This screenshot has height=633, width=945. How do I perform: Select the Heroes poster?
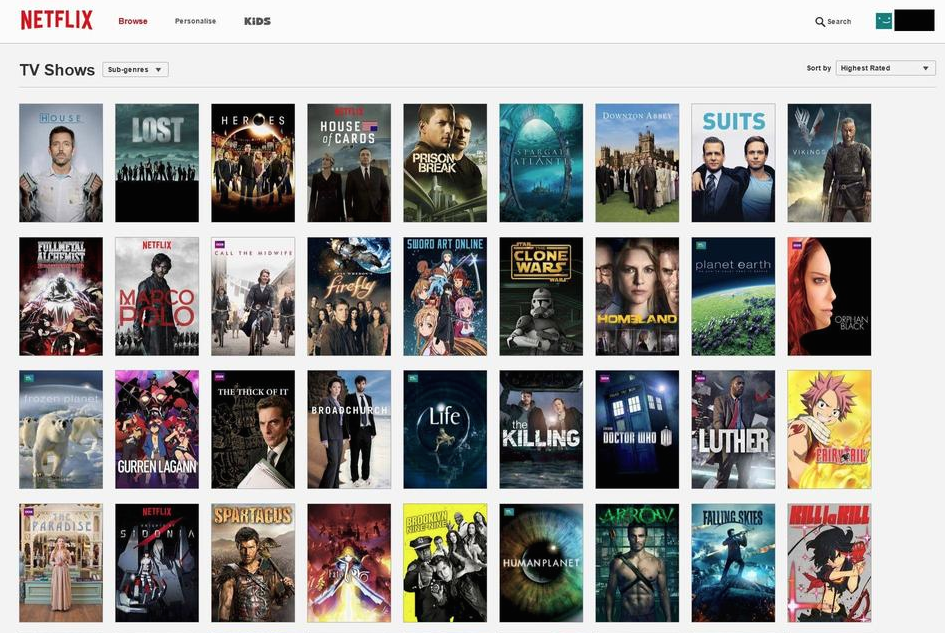click(253, 163)
